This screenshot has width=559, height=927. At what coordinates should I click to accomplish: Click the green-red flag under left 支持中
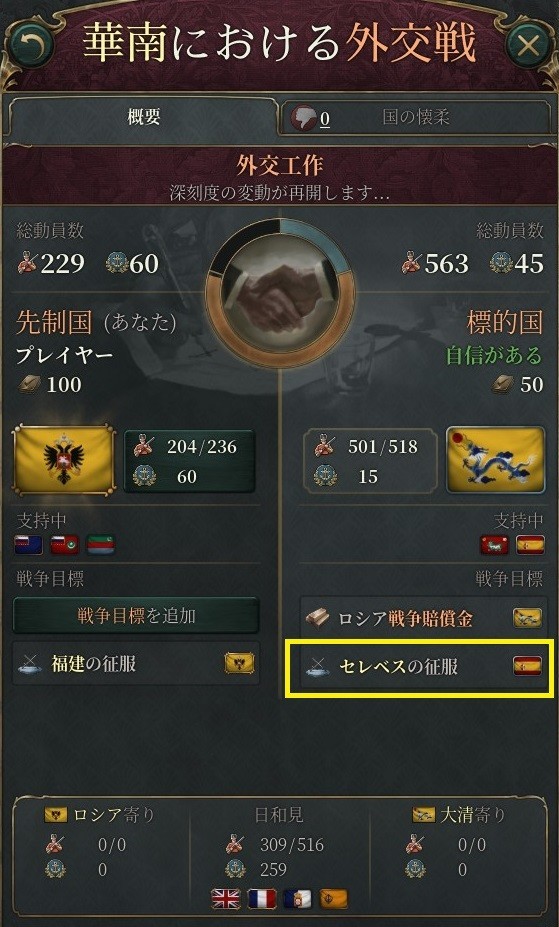pos(101,544)
